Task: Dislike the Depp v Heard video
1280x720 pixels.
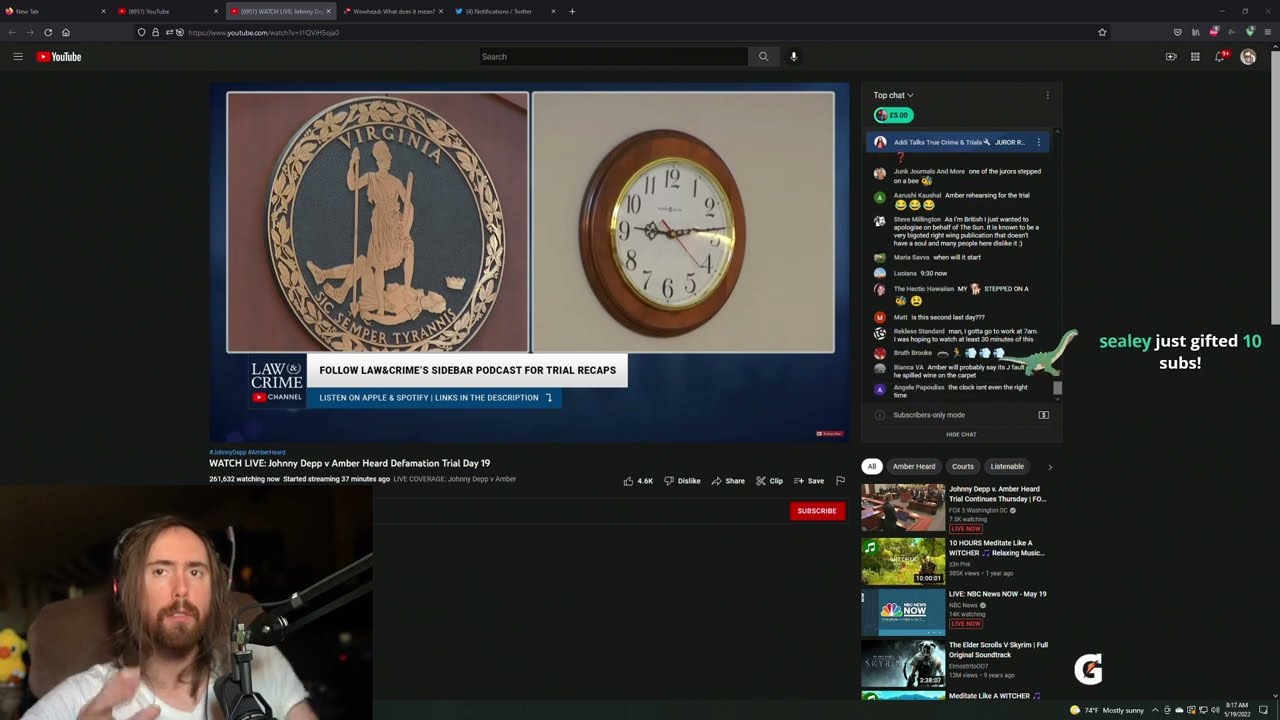Action: [682, 481]
